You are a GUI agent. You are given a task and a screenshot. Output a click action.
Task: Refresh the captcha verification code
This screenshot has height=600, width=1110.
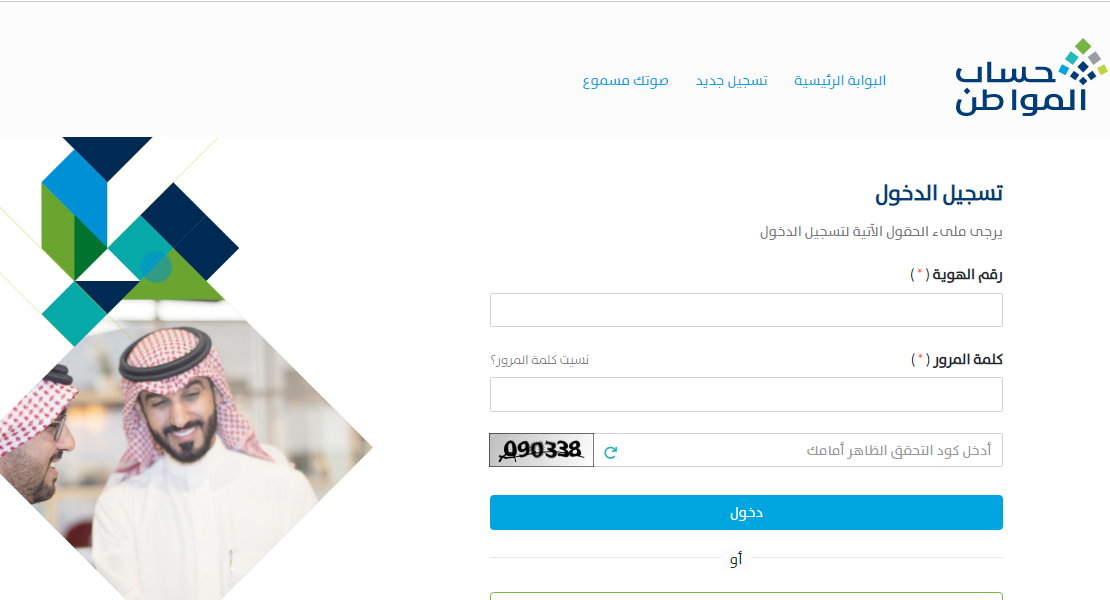pos(610,451)
